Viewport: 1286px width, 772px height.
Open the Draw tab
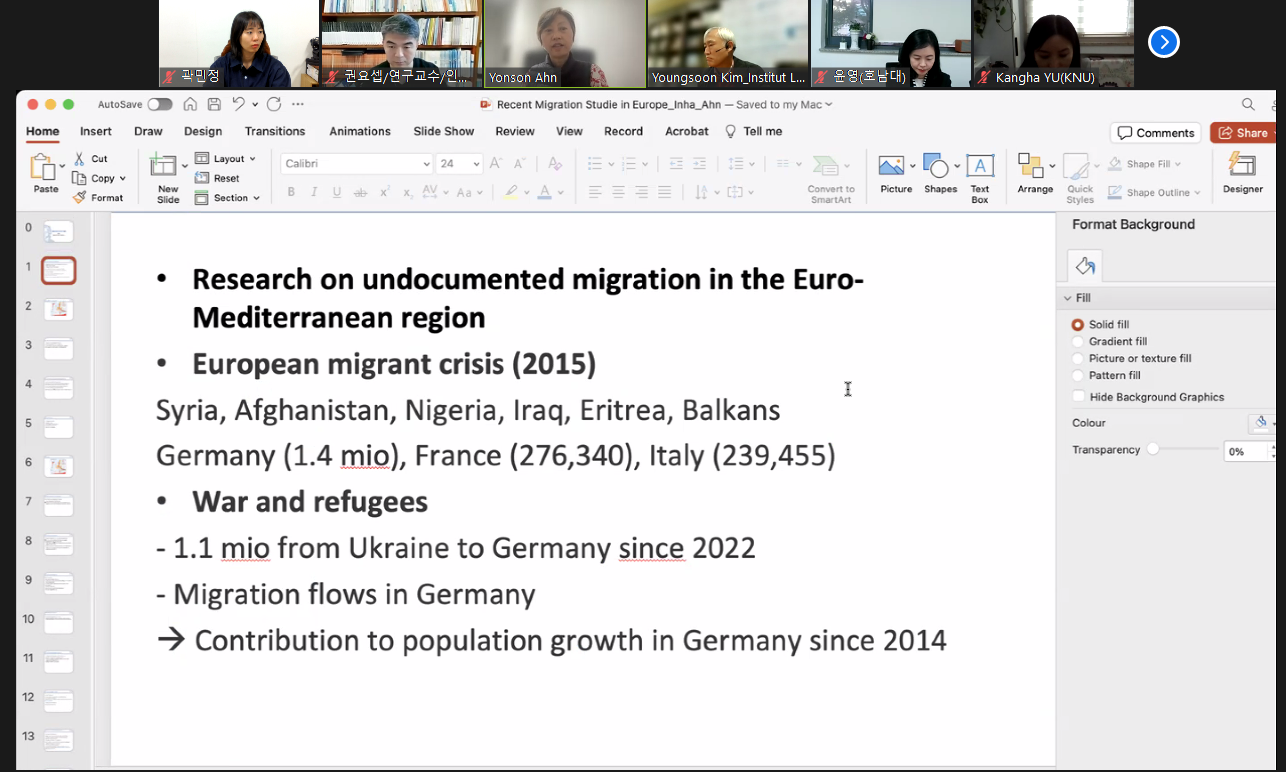point(148,131)
